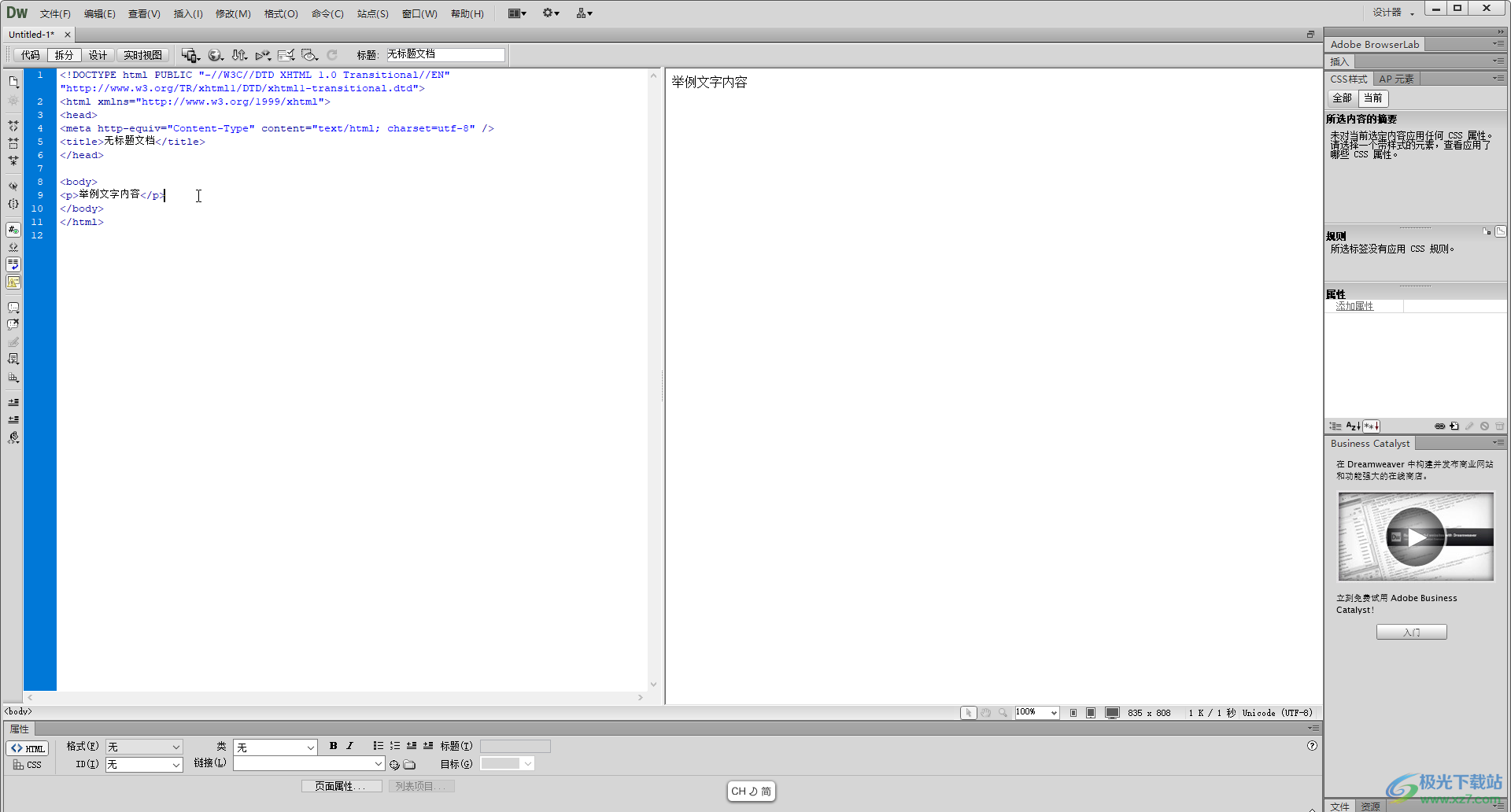Toggle the CSS styles 全部 (All) mode
1511x812 pixels.
pos(1342,98)
